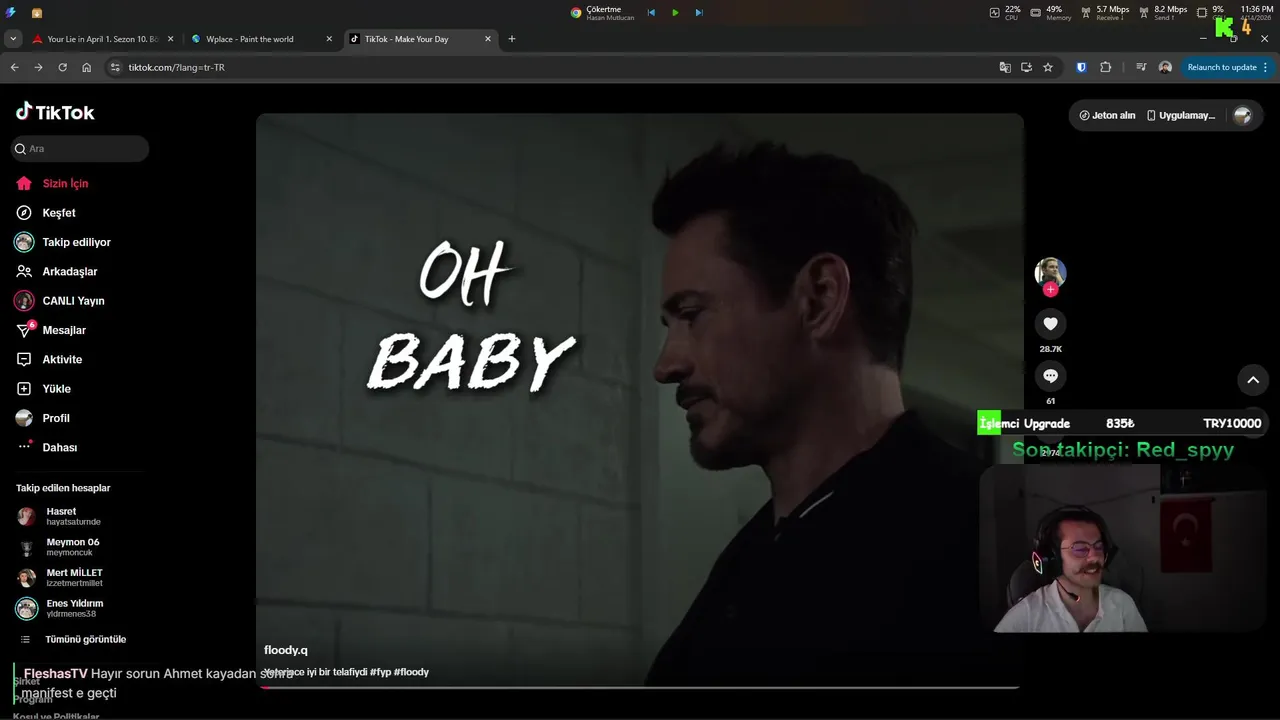
Task: Focus the Ara search field
Action: coord(80,148)
